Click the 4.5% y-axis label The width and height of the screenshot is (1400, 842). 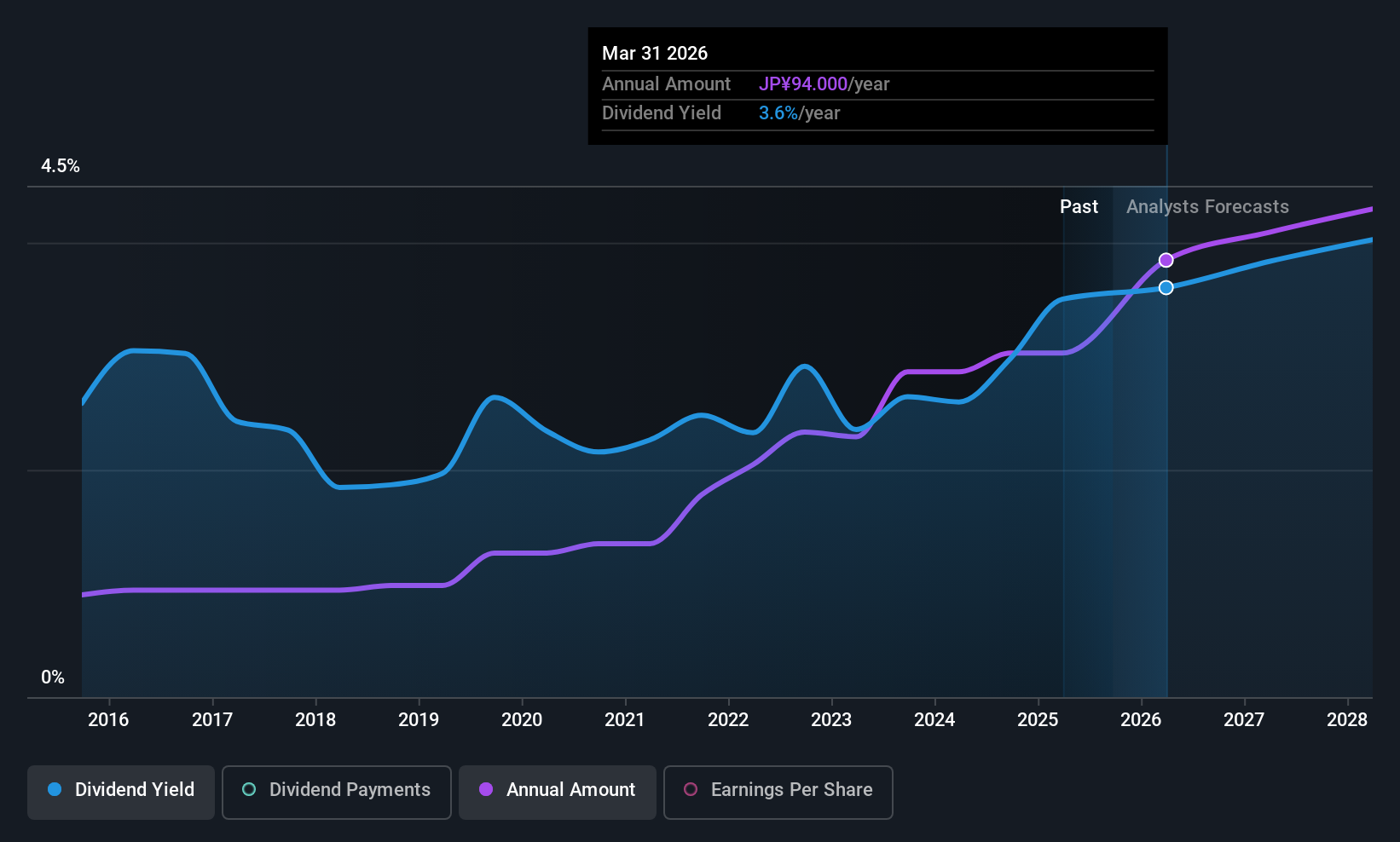(x=61, y=166)
